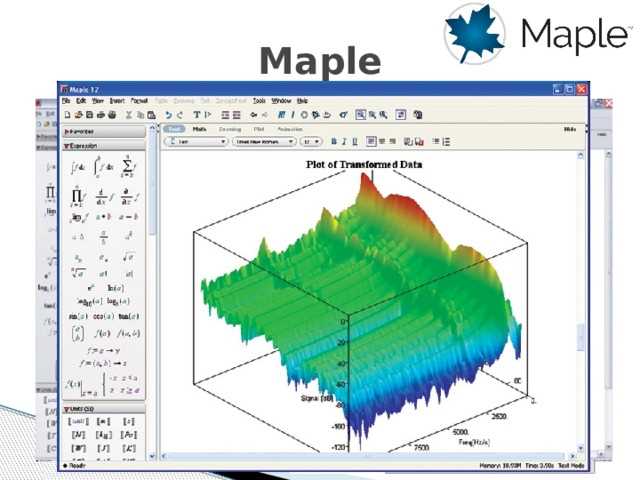The height and width of the screenshot is (480, 640).
Task: Insert the square root template
Action: pyautogui.click(x=128, y=257)
